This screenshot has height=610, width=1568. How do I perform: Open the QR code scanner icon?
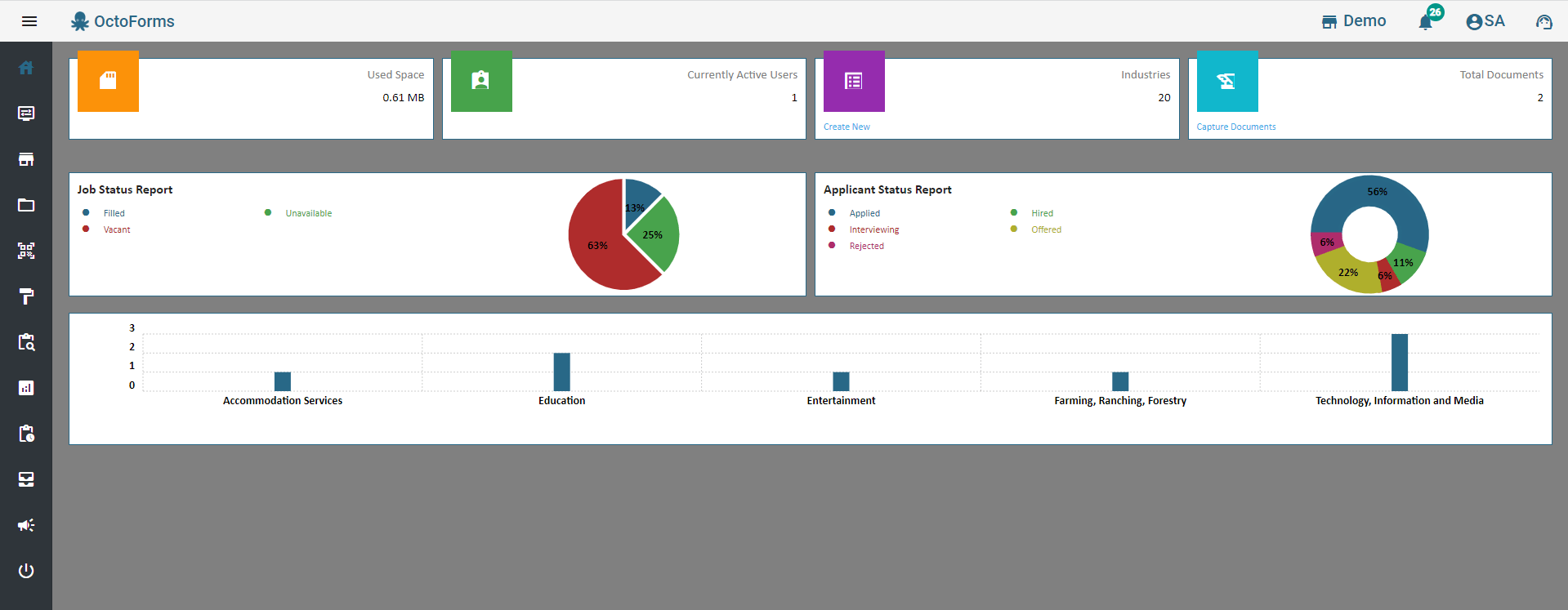tap(26, 251)
